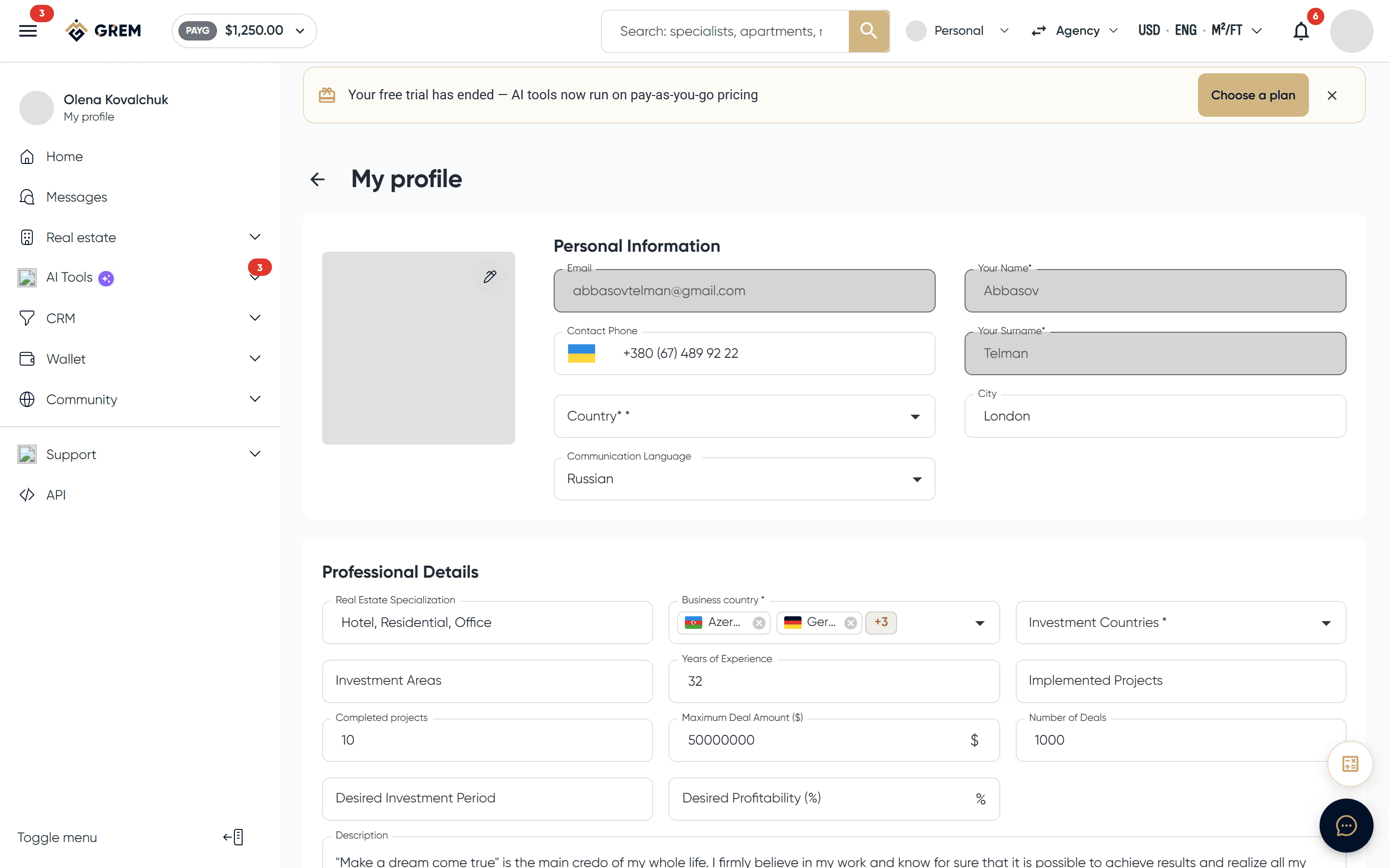Click the Desired Profitability (%) field
The height and width of the screenshot is (868, 1389).
tap(833, 799)
